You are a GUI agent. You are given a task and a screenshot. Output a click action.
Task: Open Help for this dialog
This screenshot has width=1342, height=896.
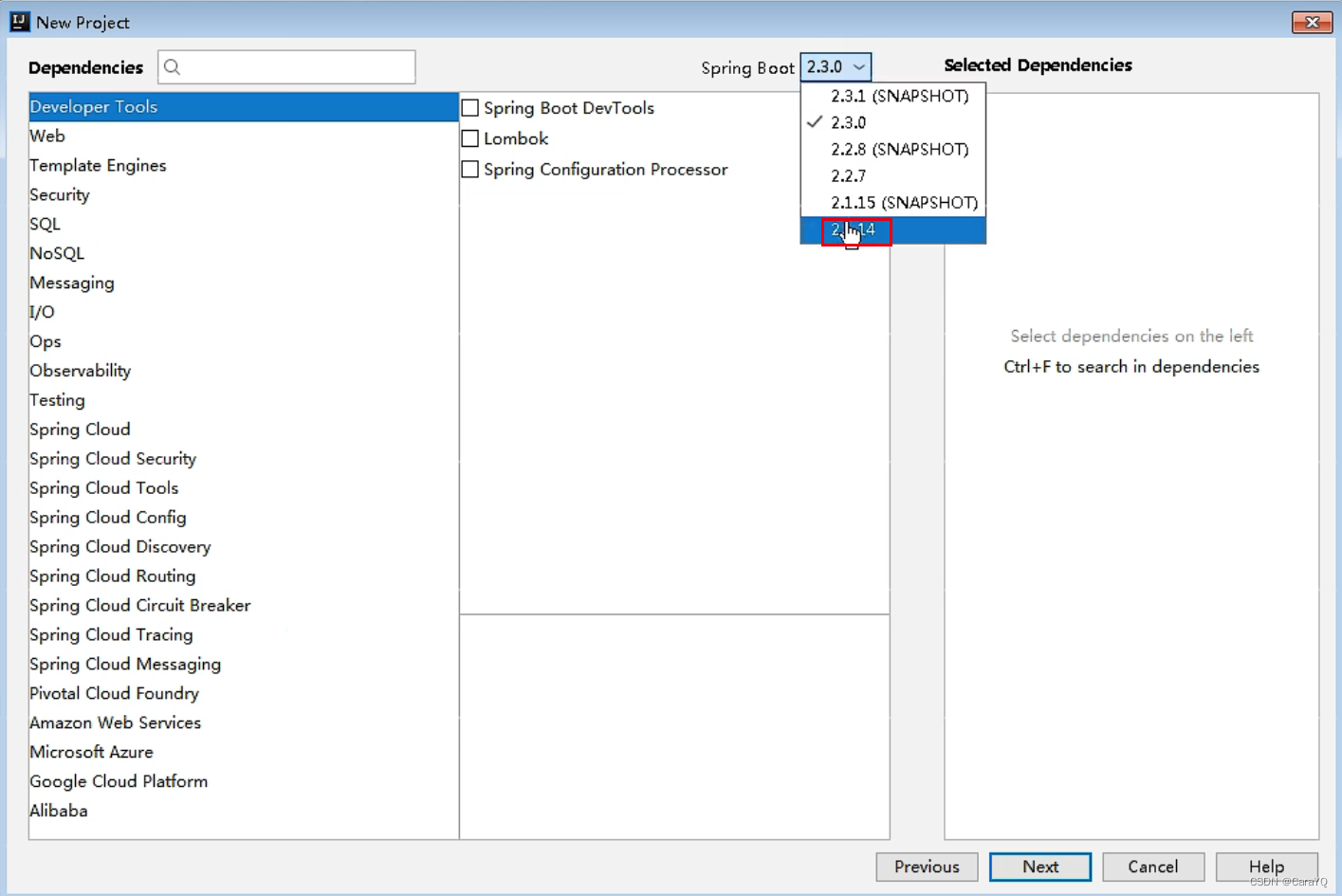(1266, 867)
